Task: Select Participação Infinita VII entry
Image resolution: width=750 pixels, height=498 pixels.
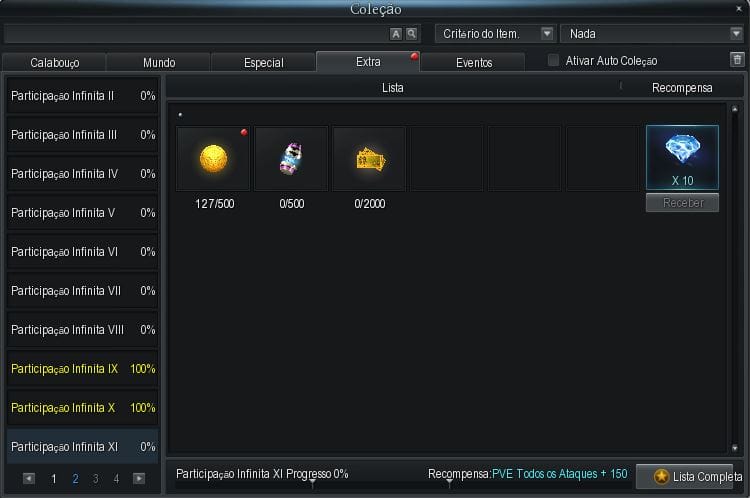Action: [82, 291]
